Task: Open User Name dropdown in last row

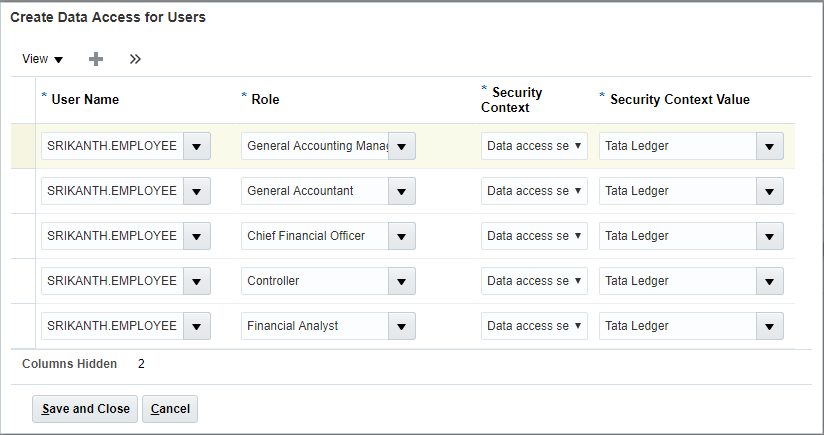Action: coord(196,326)
